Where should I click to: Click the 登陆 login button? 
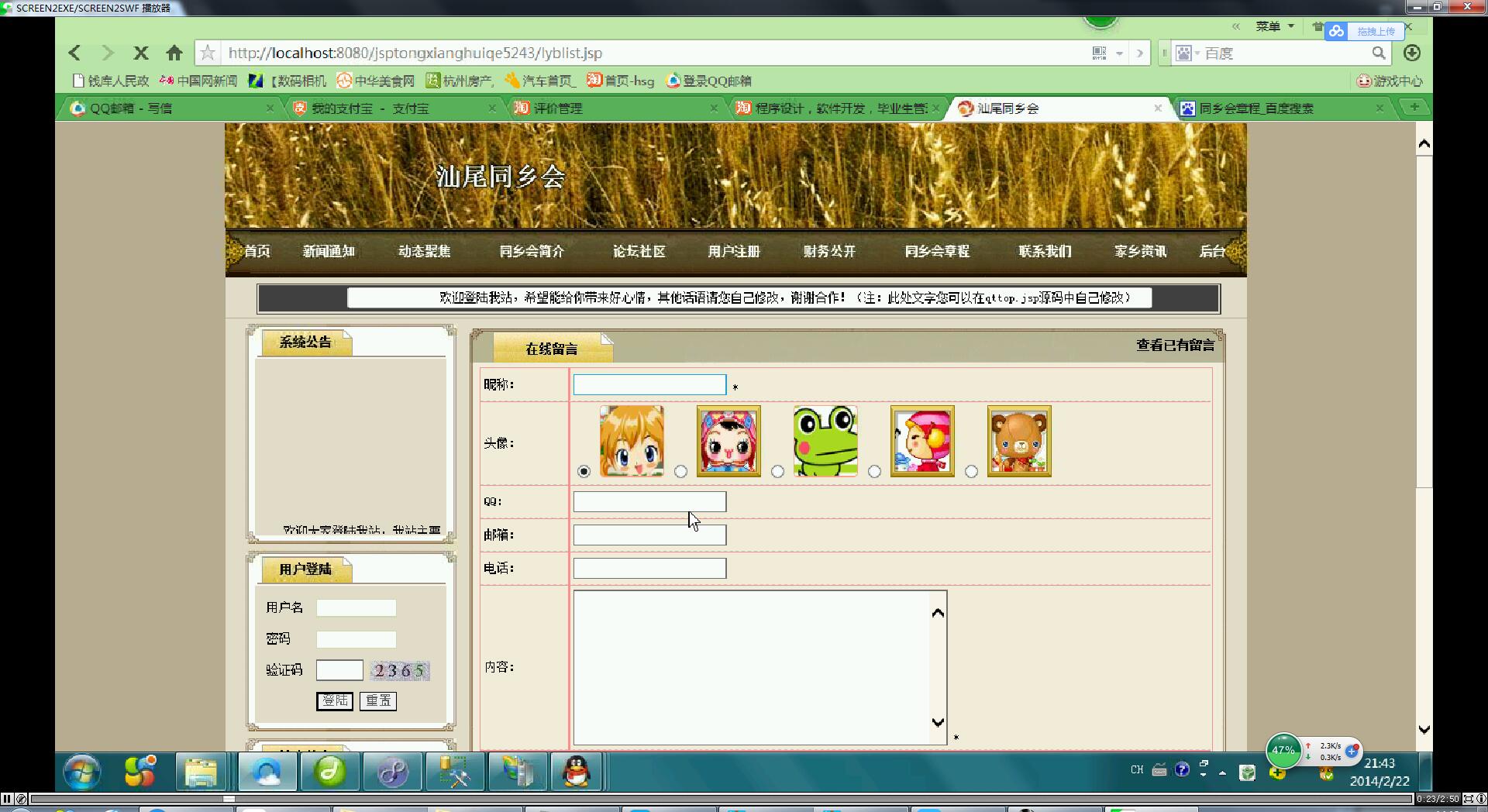(x=335, y=700)
